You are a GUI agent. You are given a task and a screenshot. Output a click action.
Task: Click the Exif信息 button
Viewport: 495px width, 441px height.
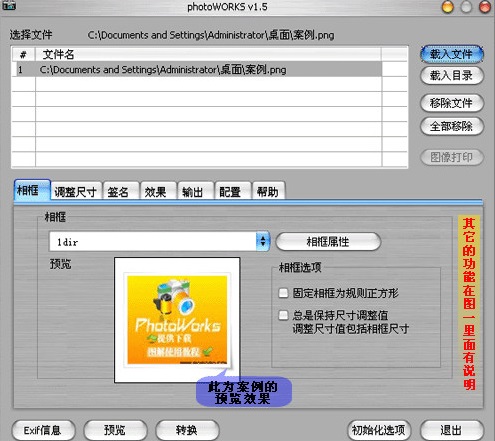click(x=43, y=430)
